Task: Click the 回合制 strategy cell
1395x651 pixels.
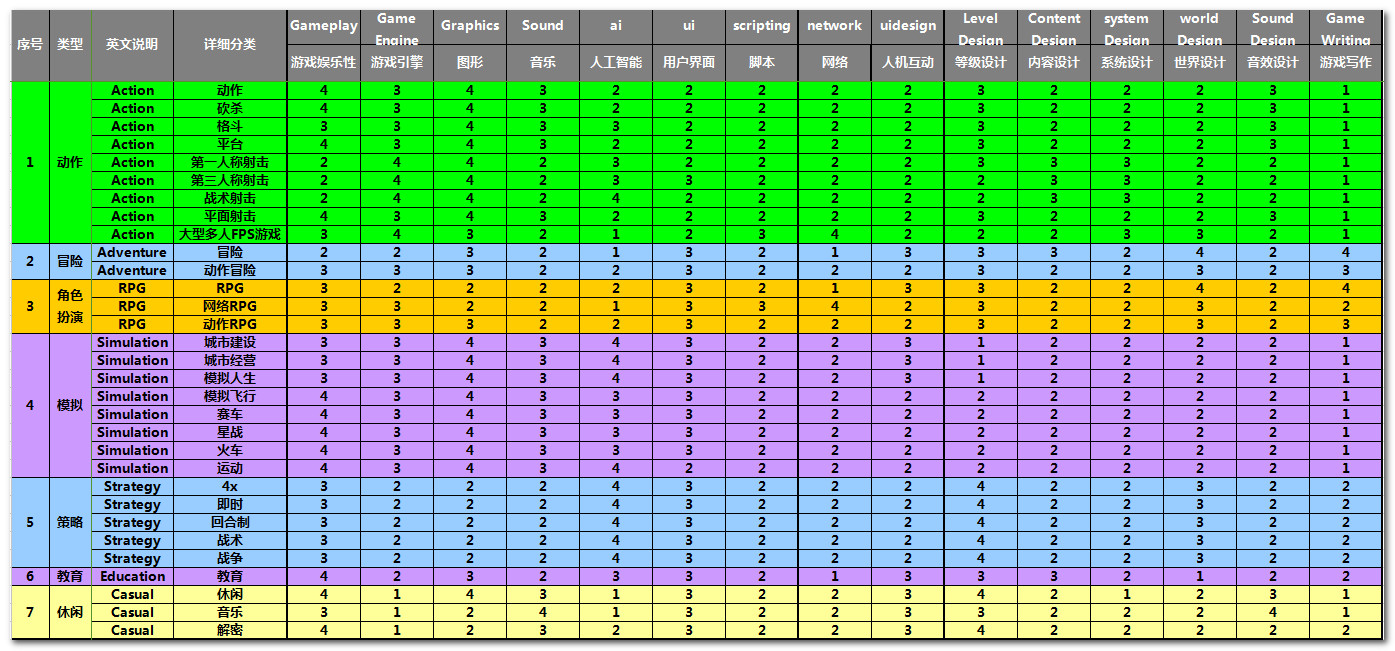Action: coord(230,522)
